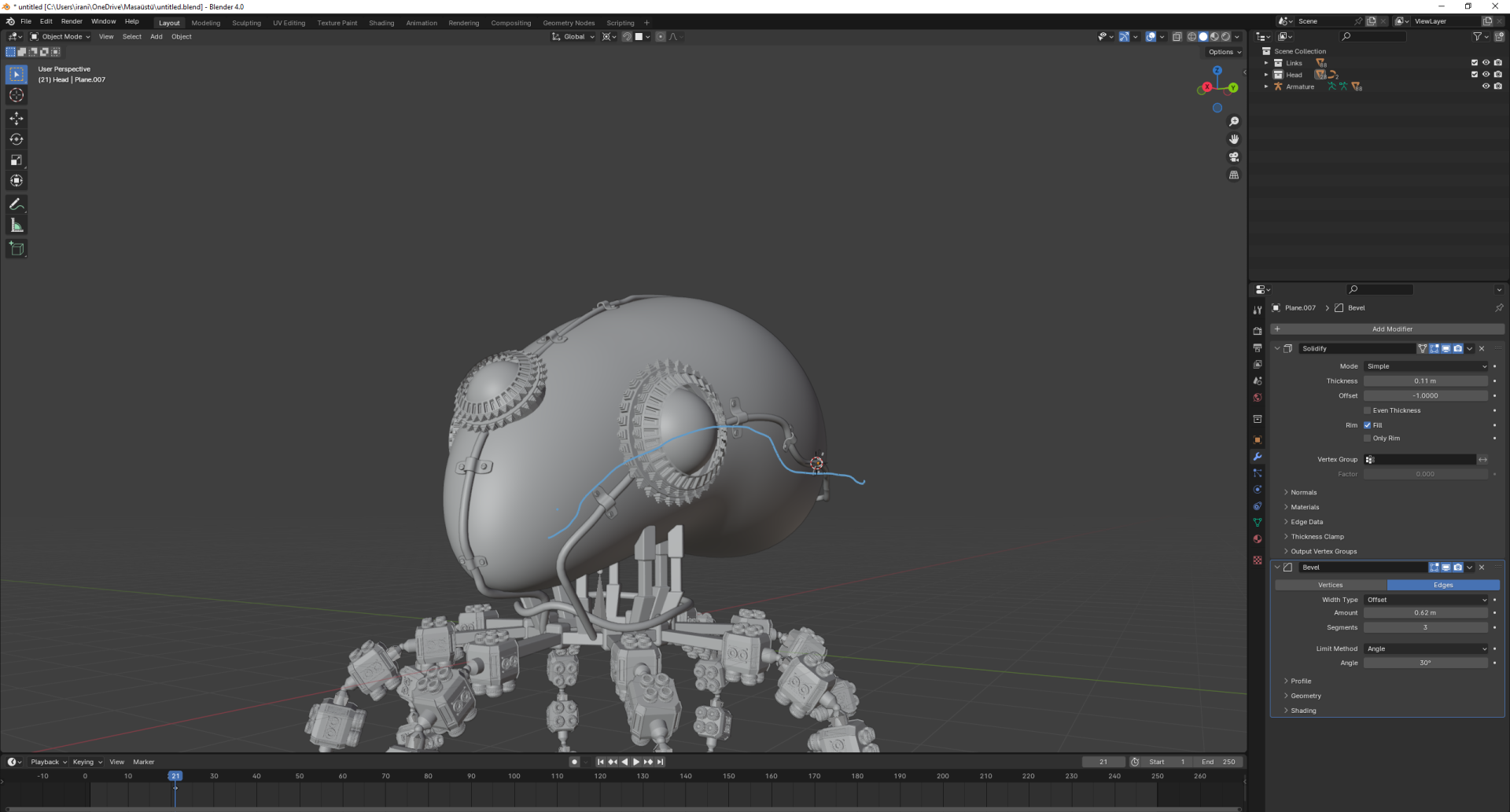Open the Modifiers properties tab wrench icon
The width and height of the screenshot is (1510, 812).
coord(1258,457)
